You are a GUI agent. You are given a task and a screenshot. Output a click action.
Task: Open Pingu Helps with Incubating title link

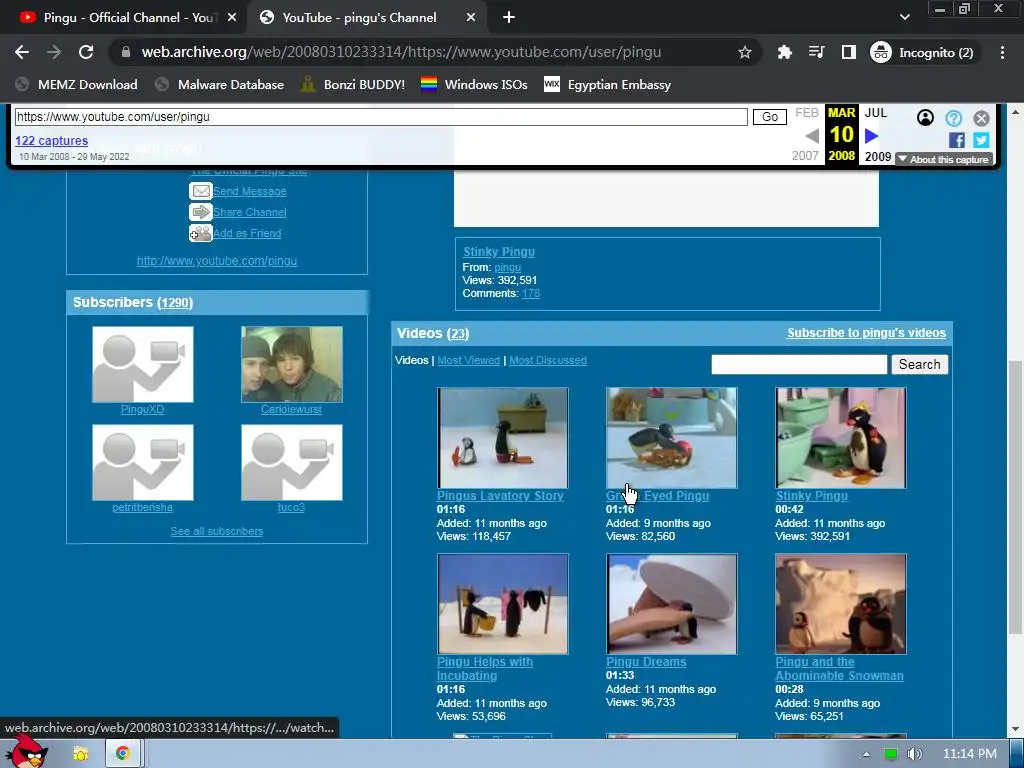(485, 669)
